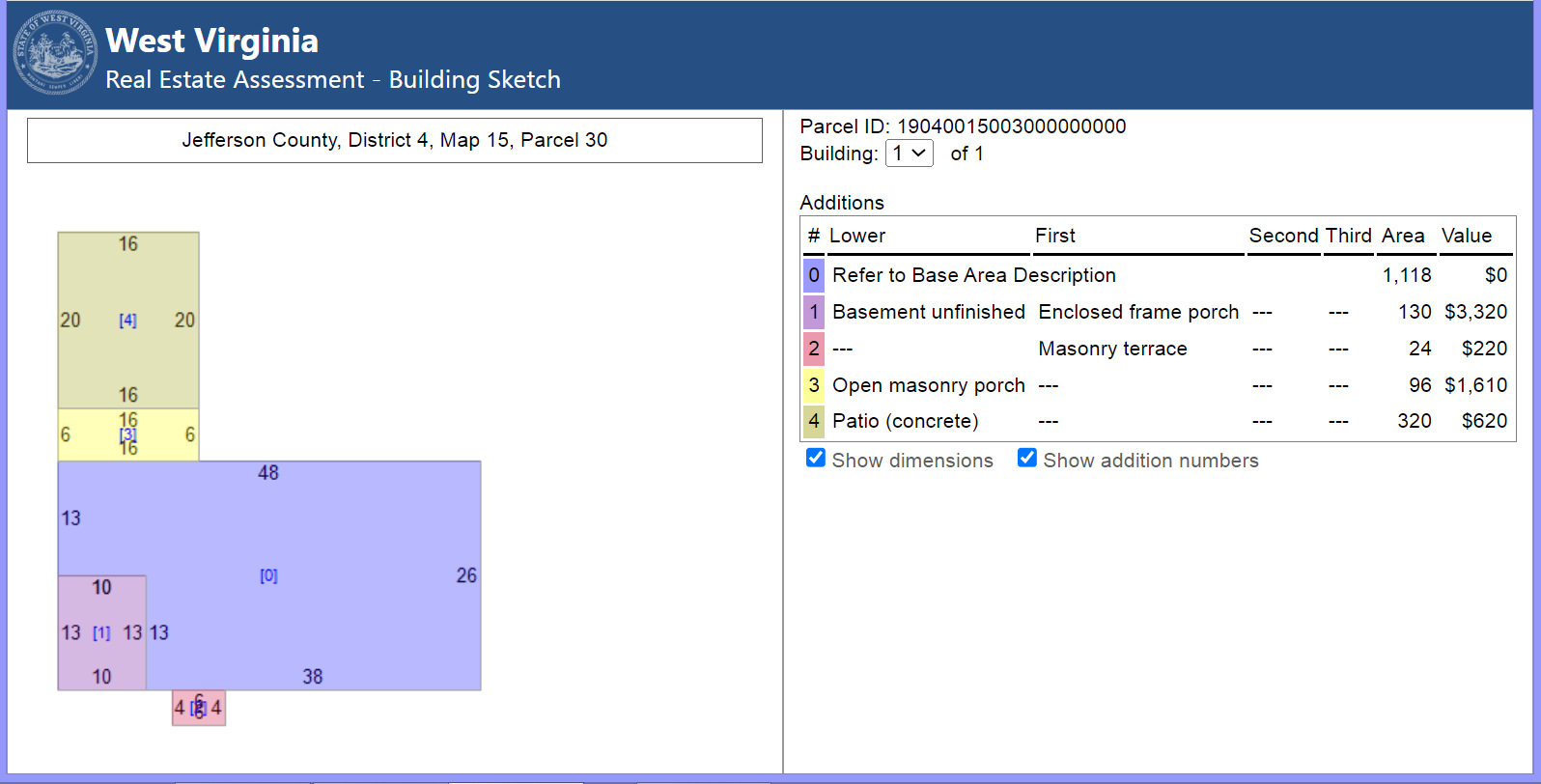Click the blue swatch for addition 0
Screen dimensions: 1541x784
pyautogui.click(x=814, y=275)
